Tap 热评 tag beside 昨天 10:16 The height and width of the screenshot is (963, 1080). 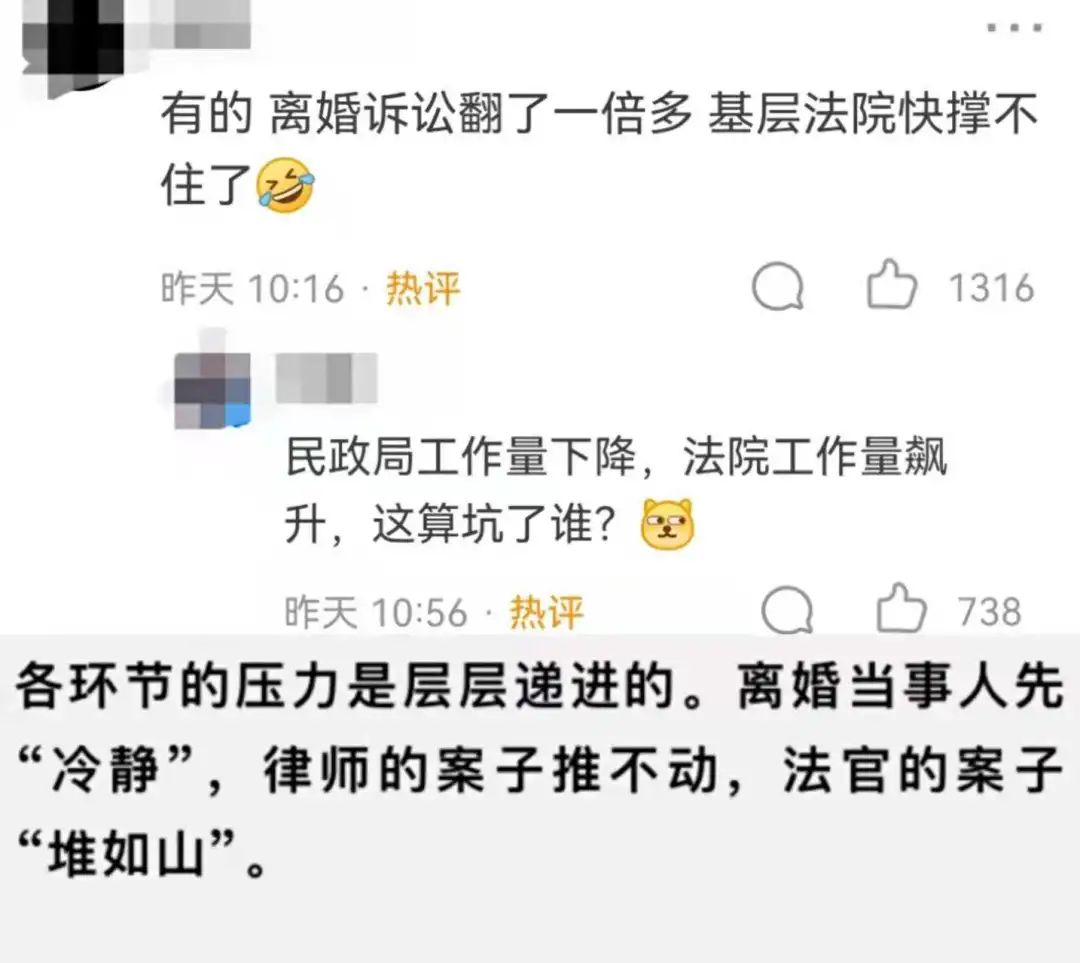(x=422, y=288)
